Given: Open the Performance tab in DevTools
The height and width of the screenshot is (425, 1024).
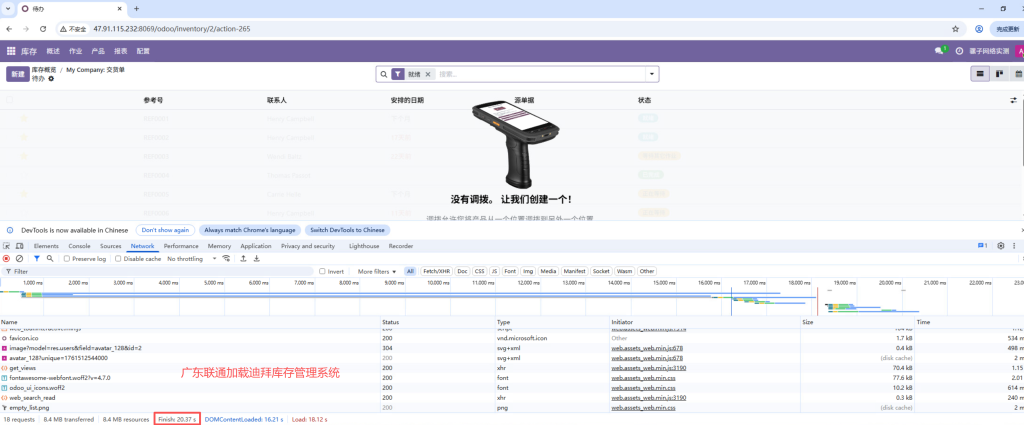Looking at the screenshot, I should coord(181,245).
